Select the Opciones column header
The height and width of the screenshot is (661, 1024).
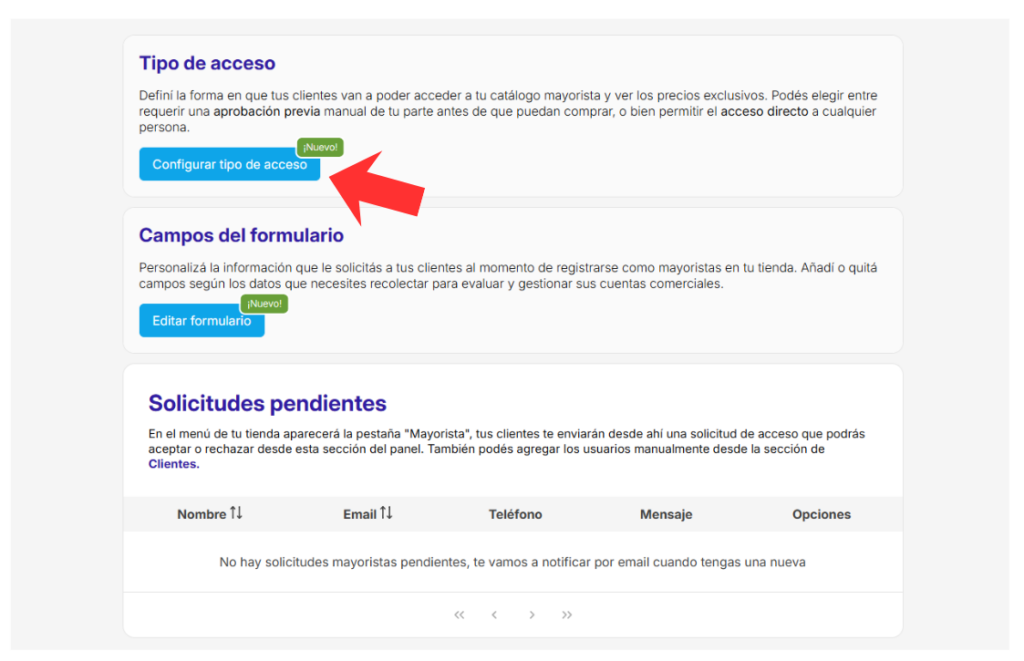tap(821, 514)
